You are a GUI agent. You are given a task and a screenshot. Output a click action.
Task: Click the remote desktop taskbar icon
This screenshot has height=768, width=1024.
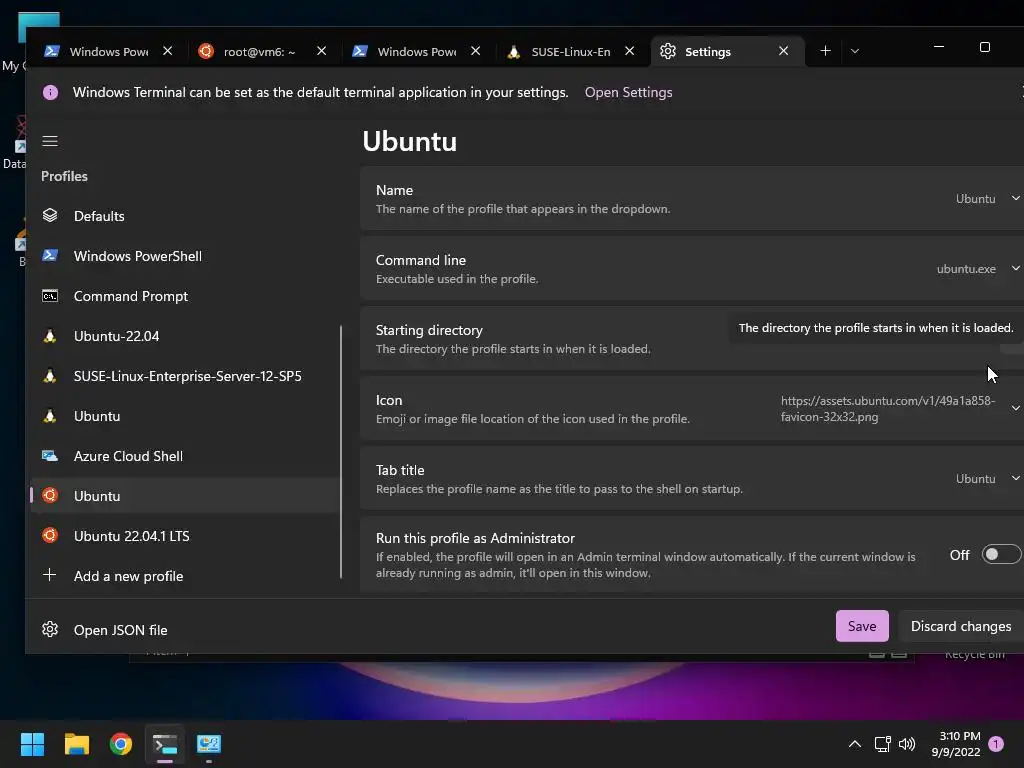click(x=209, y=744)
